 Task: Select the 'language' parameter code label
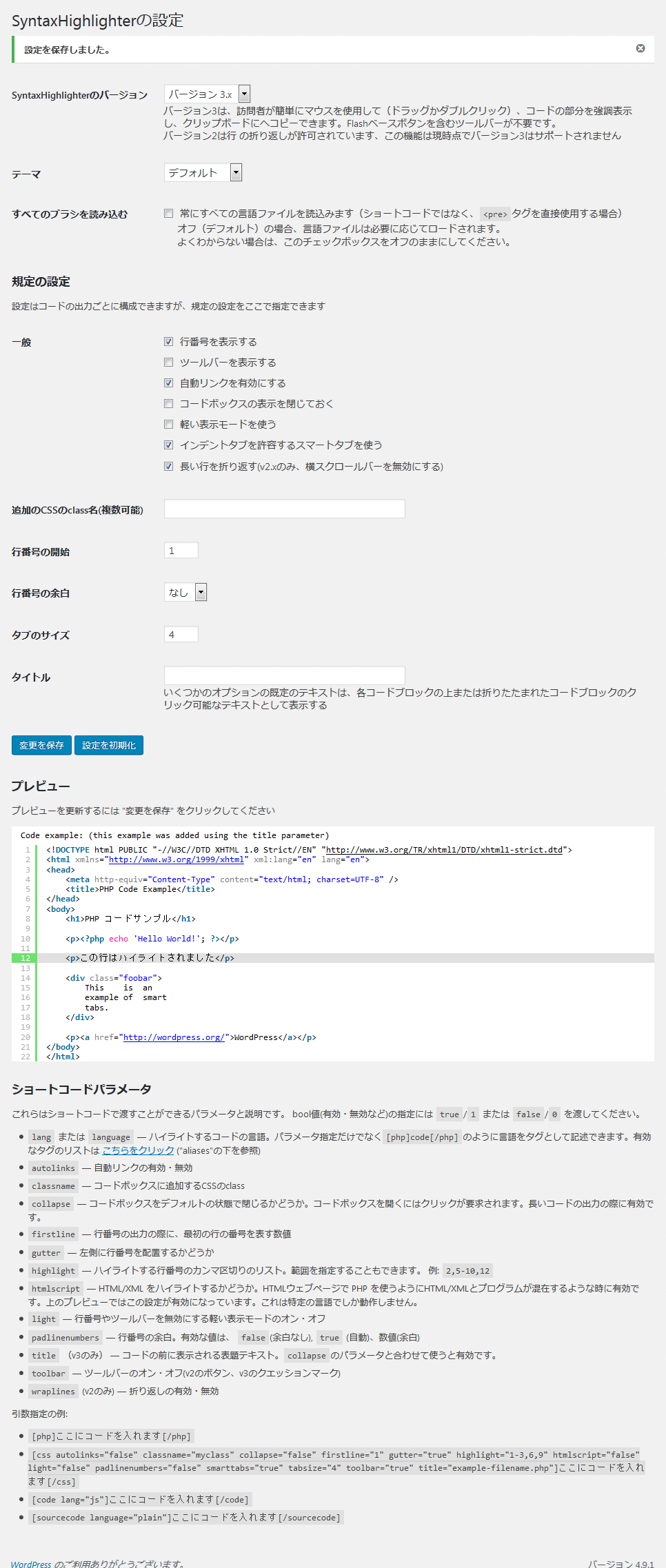tap(111, 1137)
